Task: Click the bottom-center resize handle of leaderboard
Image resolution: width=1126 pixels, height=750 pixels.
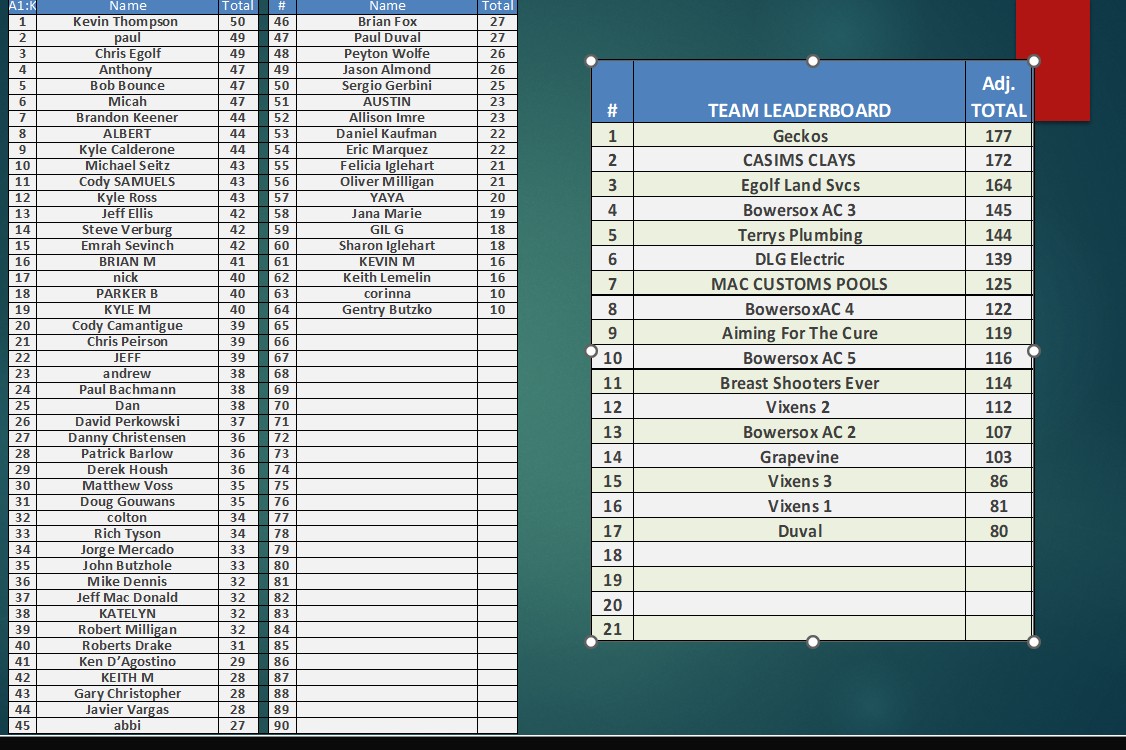Action: (812, 641)
